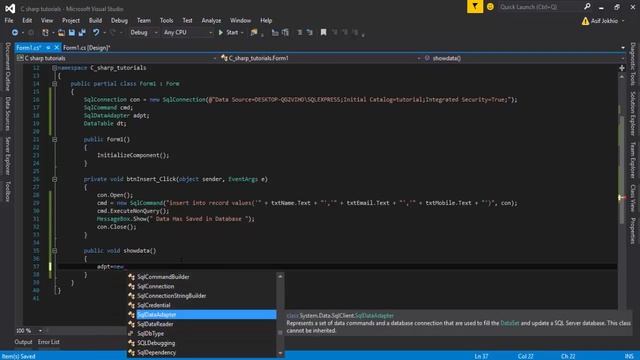
Task: Click the yellow notifications filter flag icon
Action: 475,7
